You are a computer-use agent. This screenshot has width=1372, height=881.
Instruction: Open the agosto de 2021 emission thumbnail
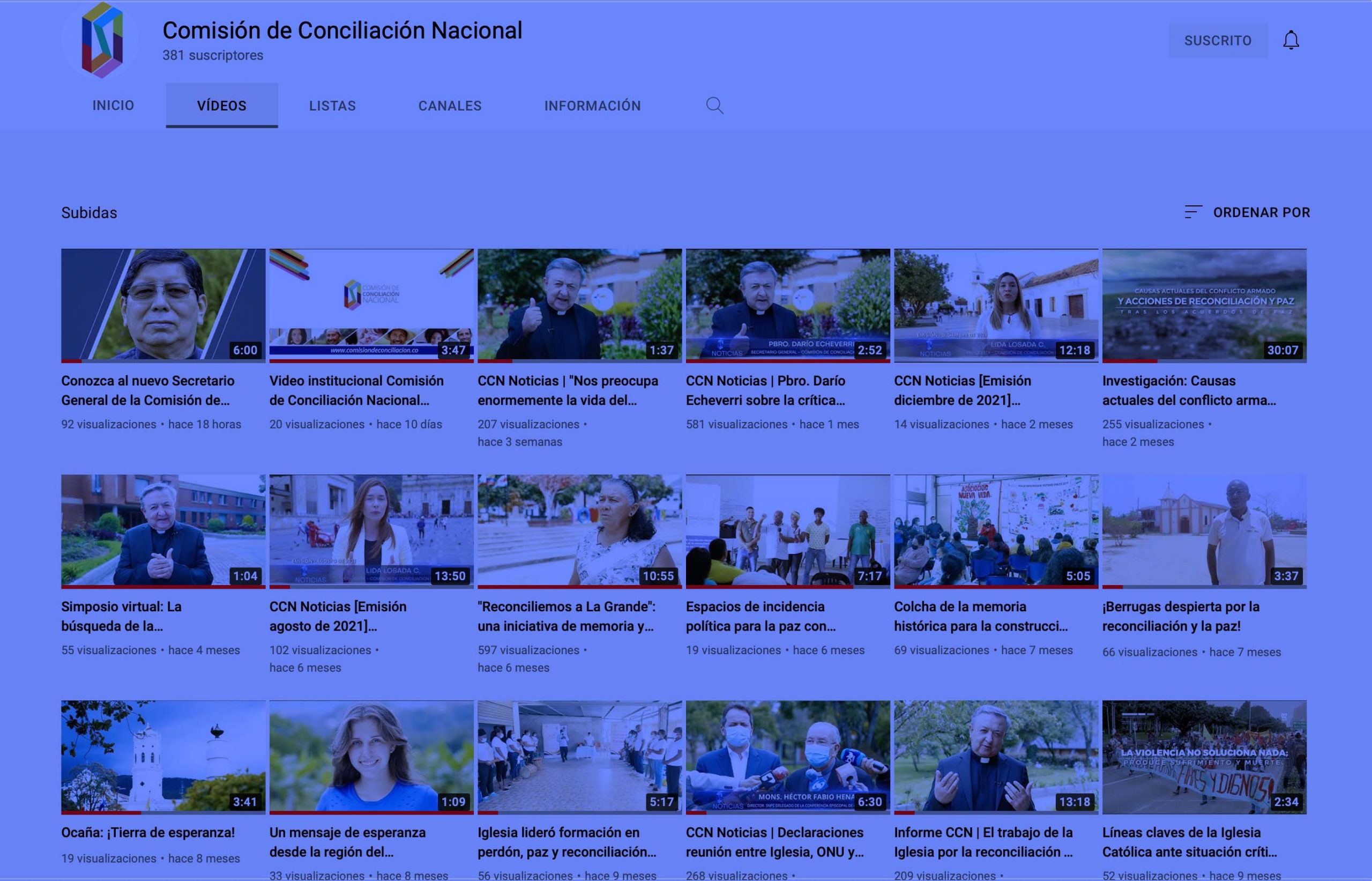coord(371,531)
